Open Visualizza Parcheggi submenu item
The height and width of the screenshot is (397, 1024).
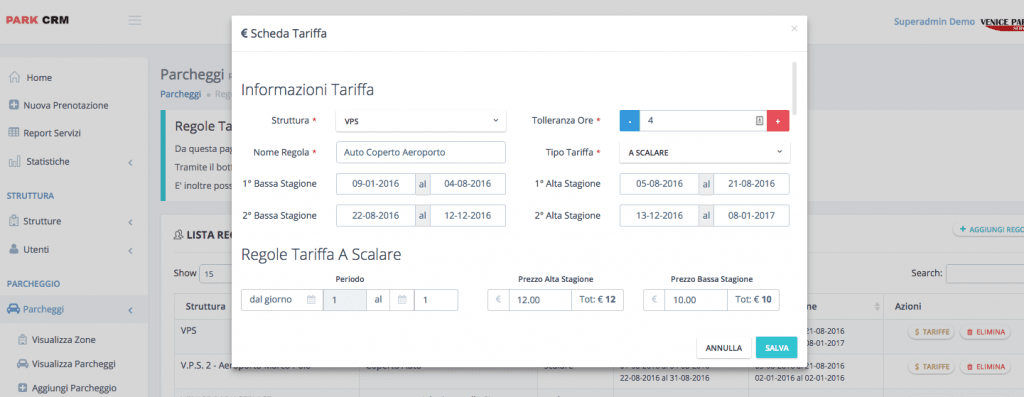(x=74, y=364)
